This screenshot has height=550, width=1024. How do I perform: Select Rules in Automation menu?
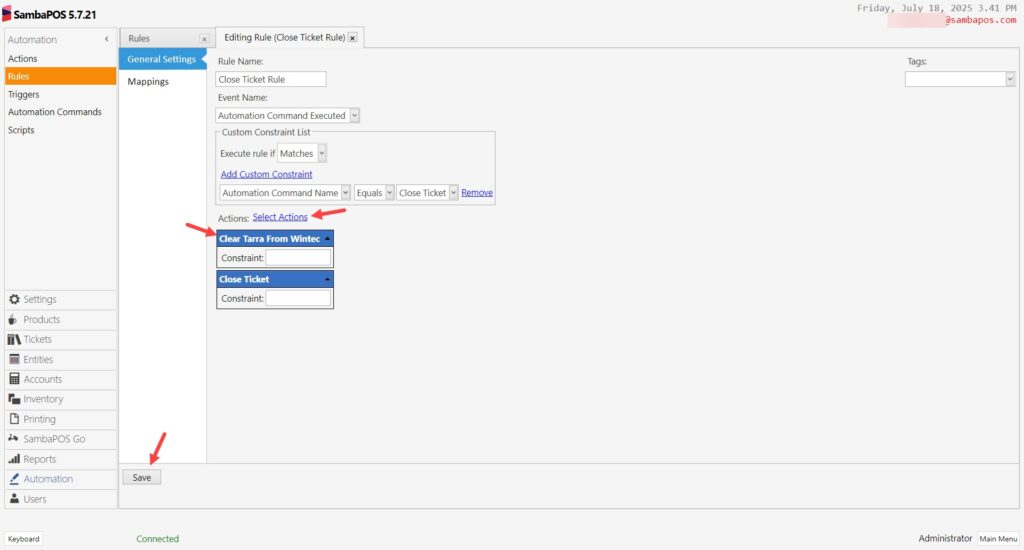(x=60, y=76)
